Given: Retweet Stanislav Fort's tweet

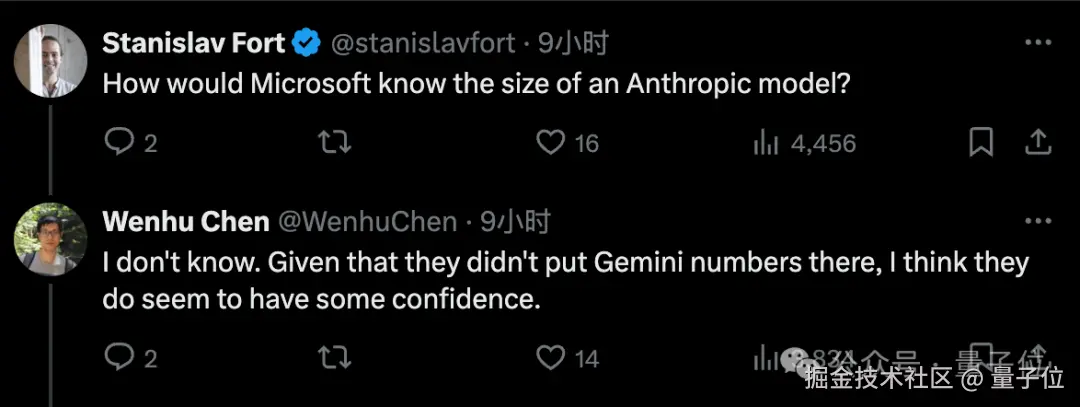Looking at the screenshot, I should tap(334, 143).
